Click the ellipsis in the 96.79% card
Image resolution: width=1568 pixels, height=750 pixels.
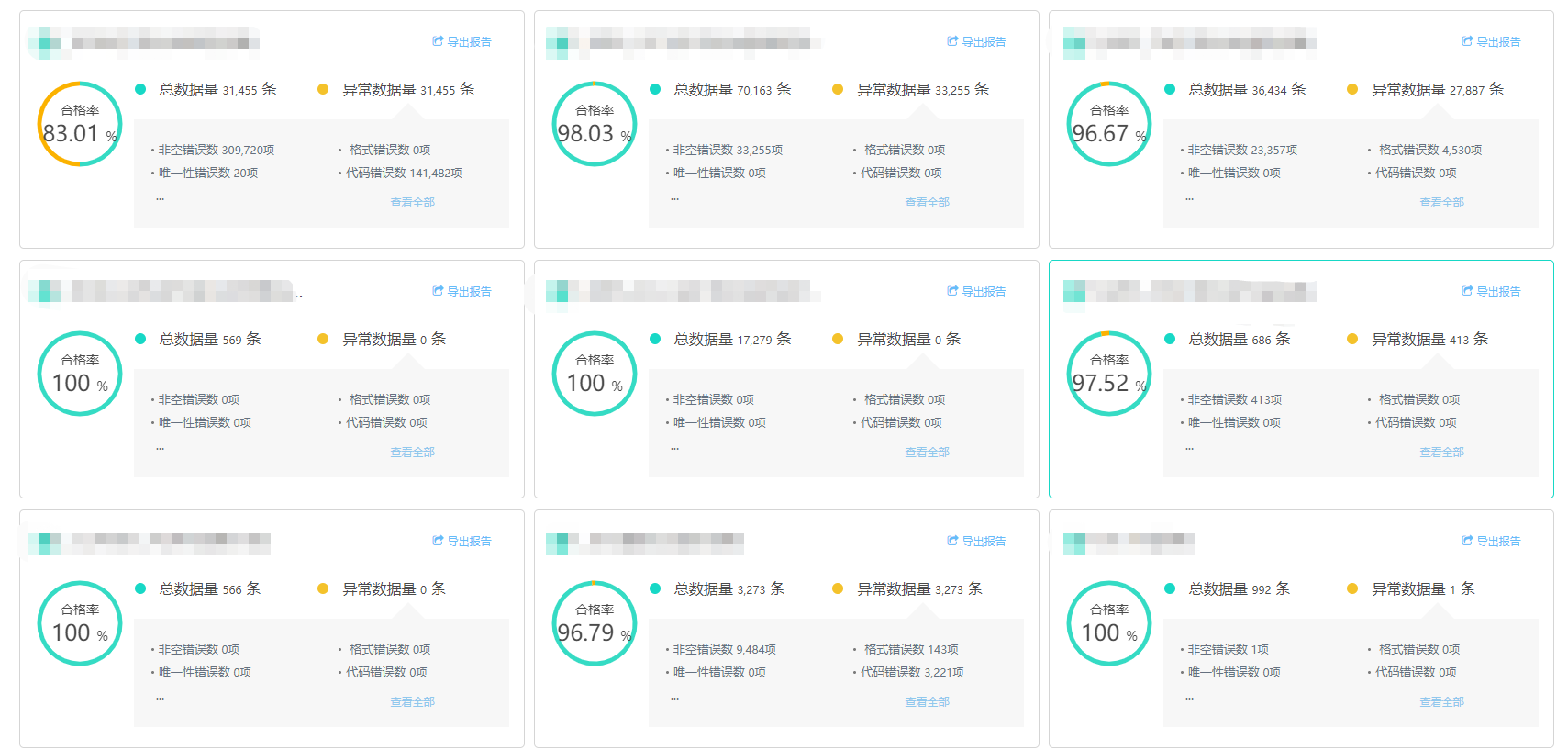coord(674,697)
